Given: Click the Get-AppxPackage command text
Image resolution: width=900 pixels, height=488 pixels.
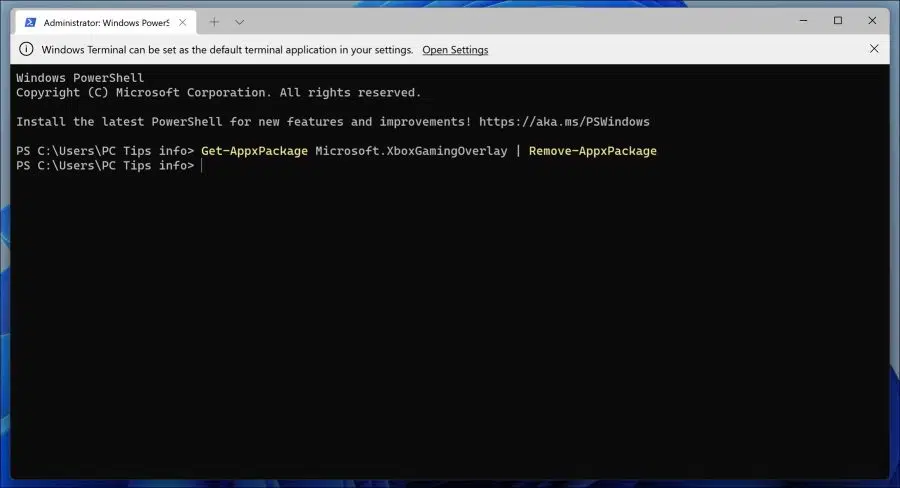Looking at the screenshot, I should tap(254, 151).
